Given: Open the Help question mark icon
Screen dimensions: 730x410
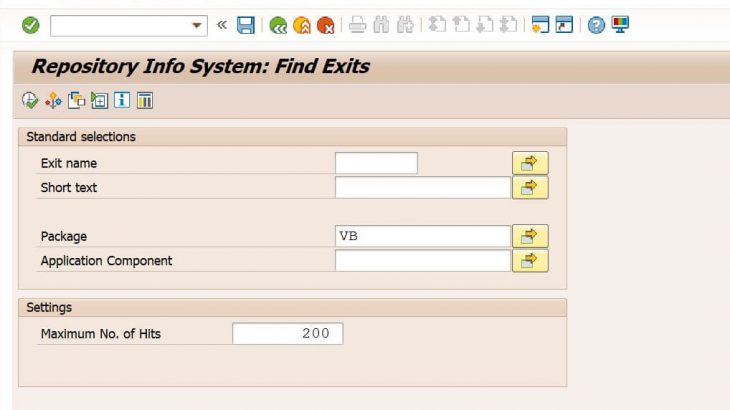Looking at the screenshot, I should click(x=596, y=25).
